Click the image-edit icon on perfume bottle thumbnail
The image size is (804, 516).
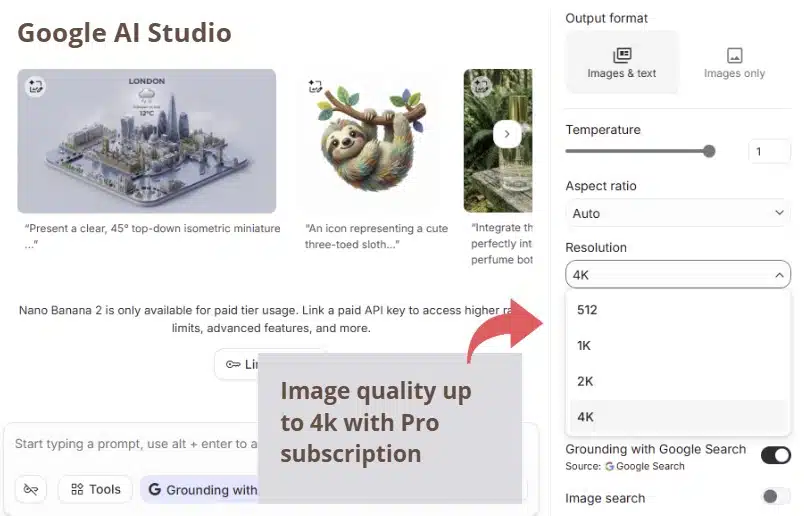(x=481, y=86)
